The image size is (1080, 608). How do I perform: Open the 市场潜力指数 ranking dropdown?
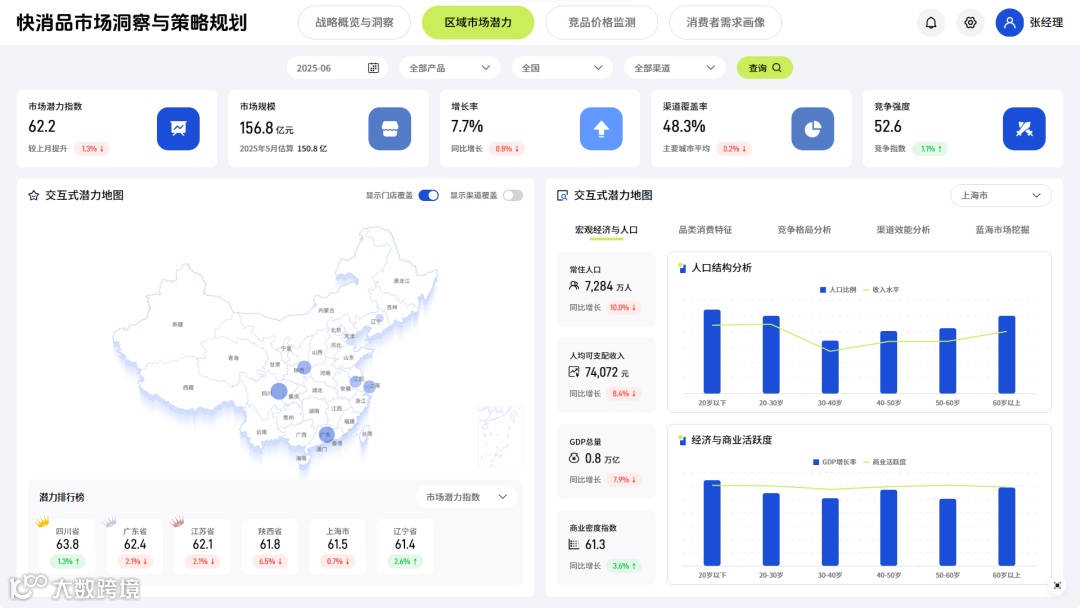click(466, 497)
